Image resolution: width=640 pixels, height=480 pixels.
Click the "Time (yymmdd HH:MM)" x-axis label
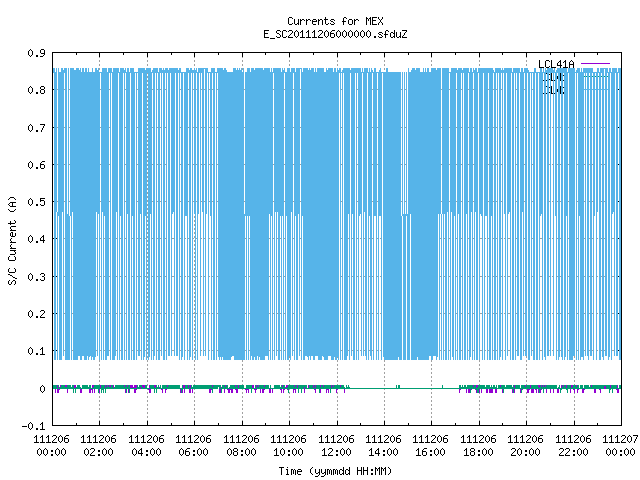click(335, 471)
